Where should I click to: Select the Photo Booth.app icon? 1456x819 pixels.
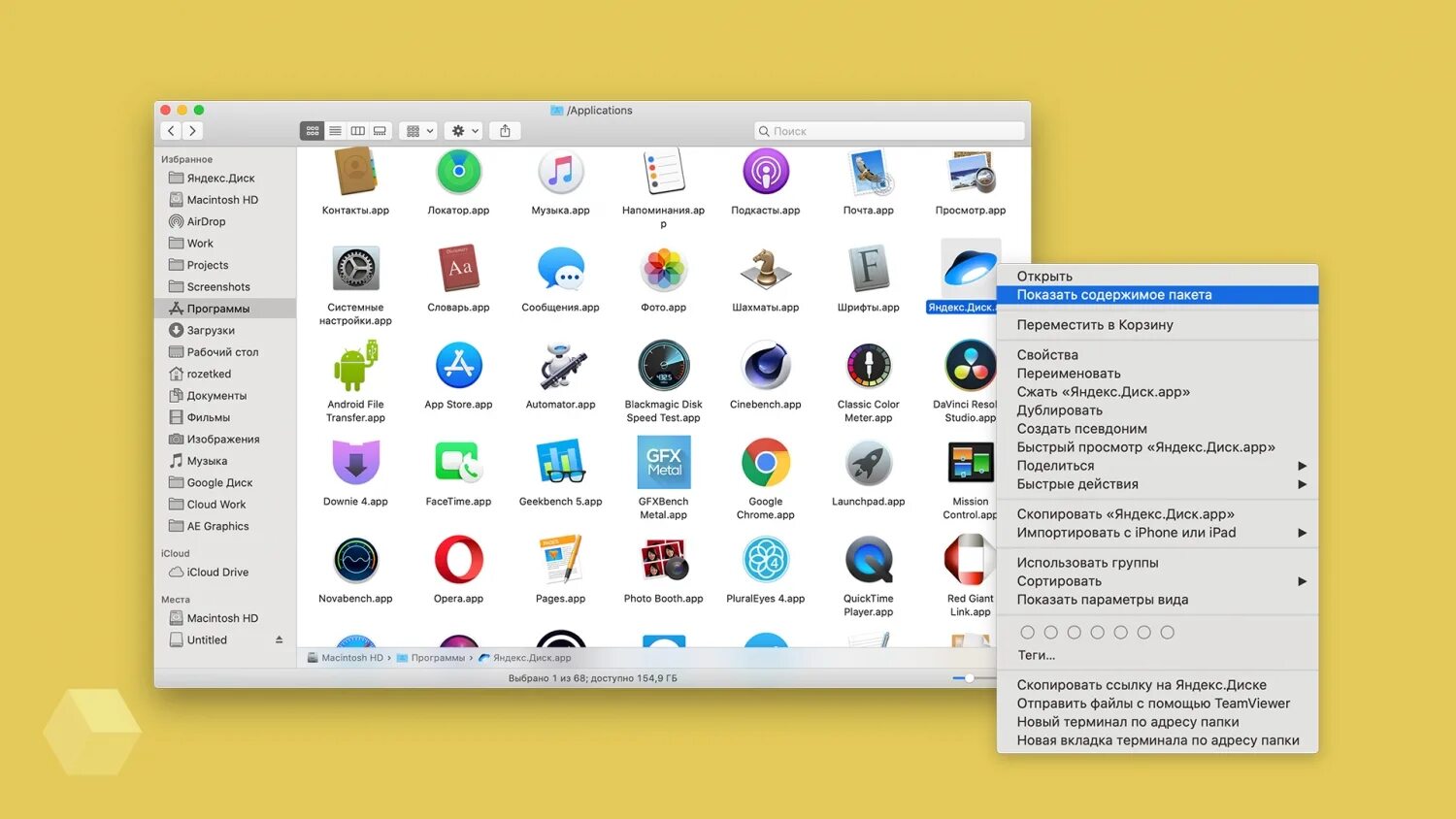click(x=663, y=560)
